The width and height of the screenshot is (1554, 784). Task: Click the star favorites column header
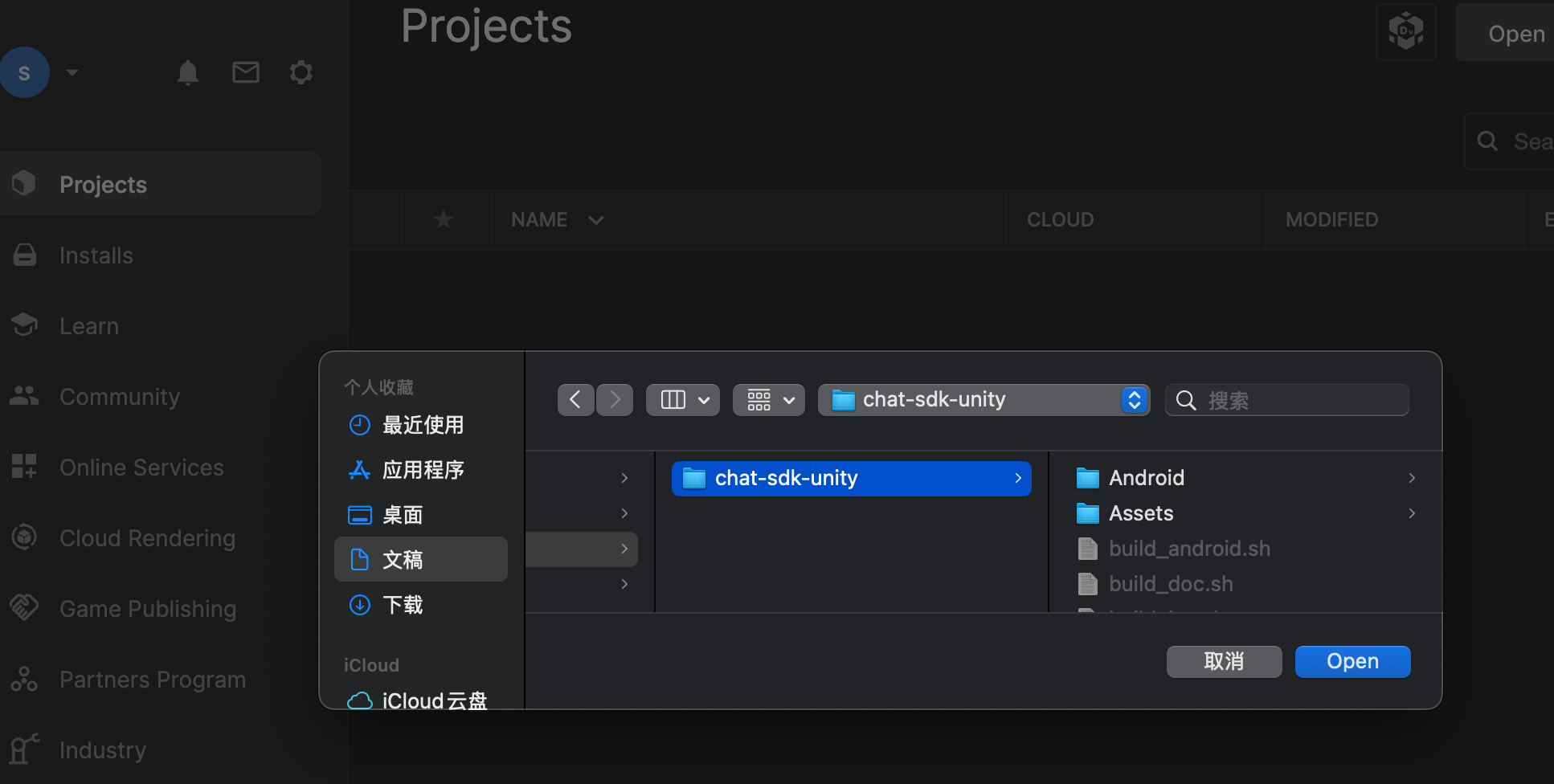444,219
